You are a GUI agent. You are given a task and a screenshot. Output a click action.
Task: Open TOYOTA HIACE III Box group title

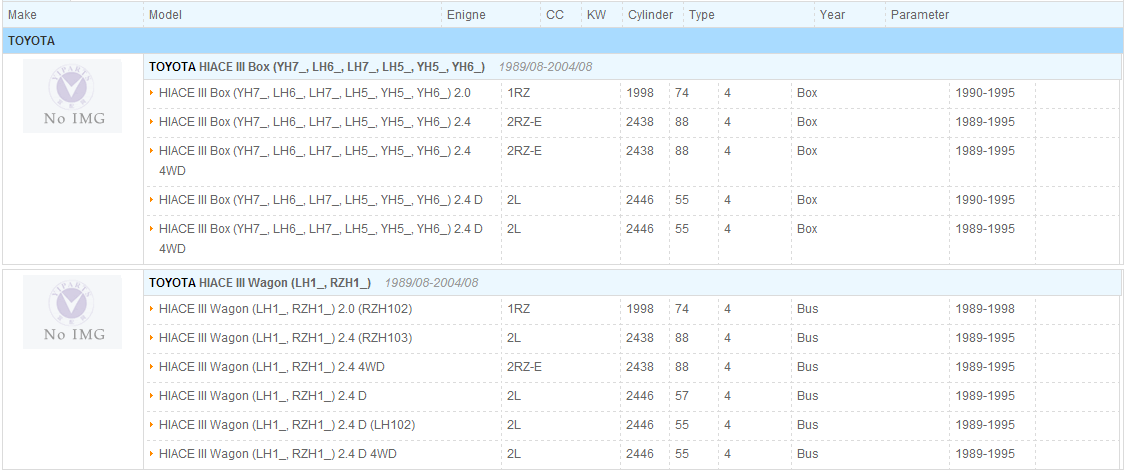pyautogui.click(x=317, y=67)
